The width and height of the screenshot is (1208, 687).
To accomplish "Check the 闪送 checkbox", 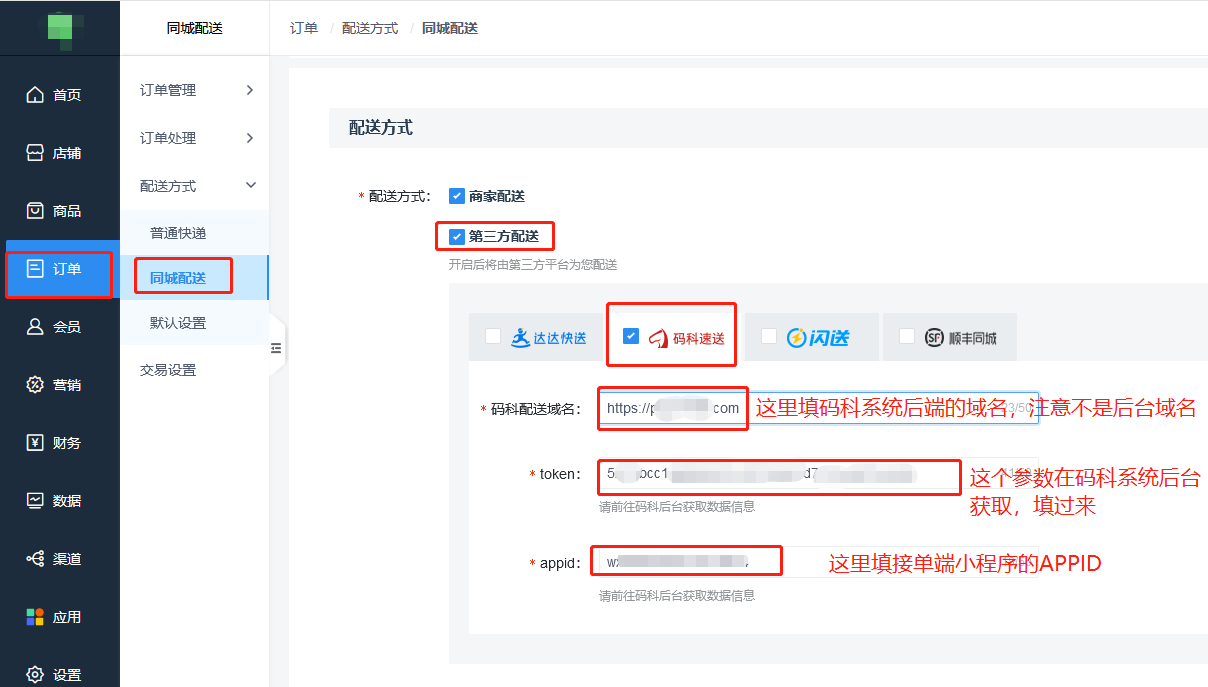I will (768, 336).
